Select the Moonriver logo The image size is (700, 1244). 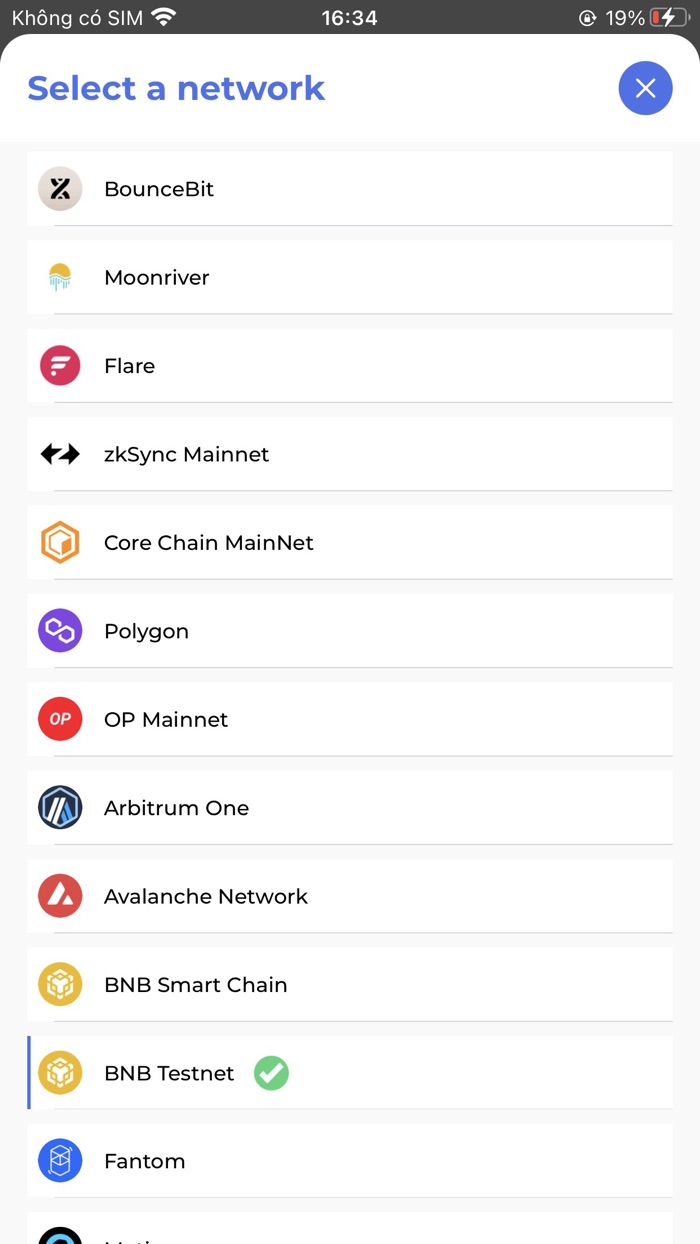click(60, 277)
